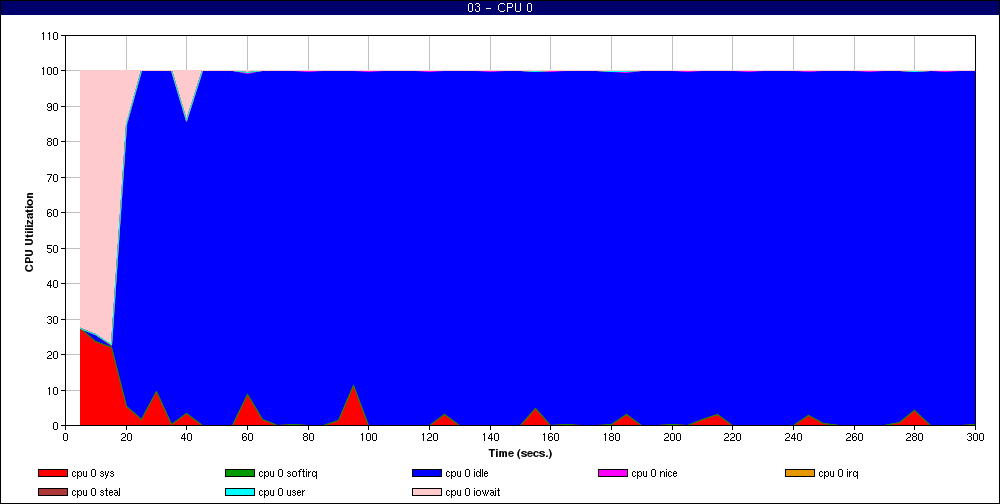Select the 'cpu 0 sys' legend label

pyautogui.click(x=93, y=473)
